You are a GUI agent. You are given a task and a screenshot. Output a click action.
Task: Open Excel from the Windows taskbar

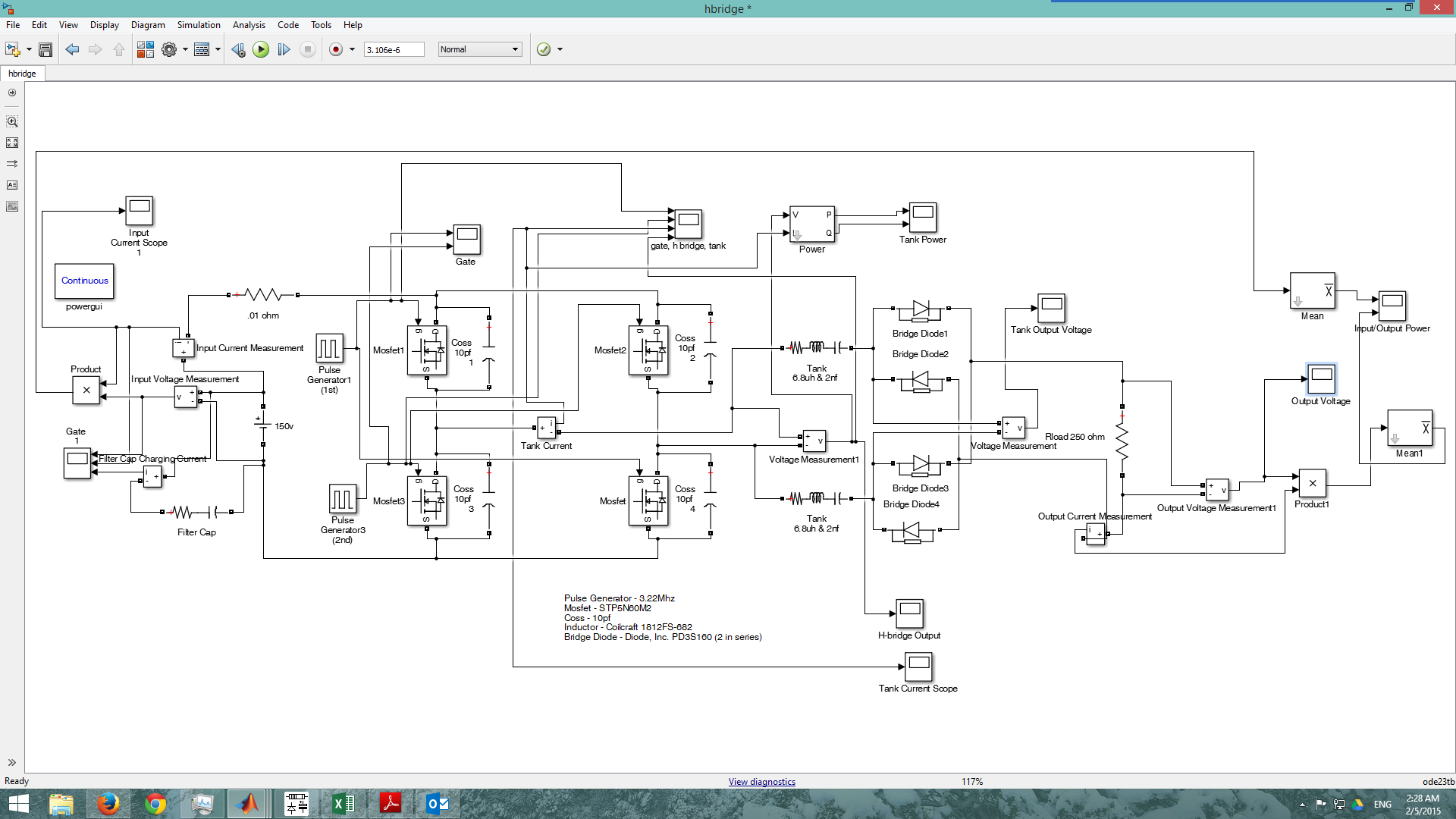[x=343, y=803]
